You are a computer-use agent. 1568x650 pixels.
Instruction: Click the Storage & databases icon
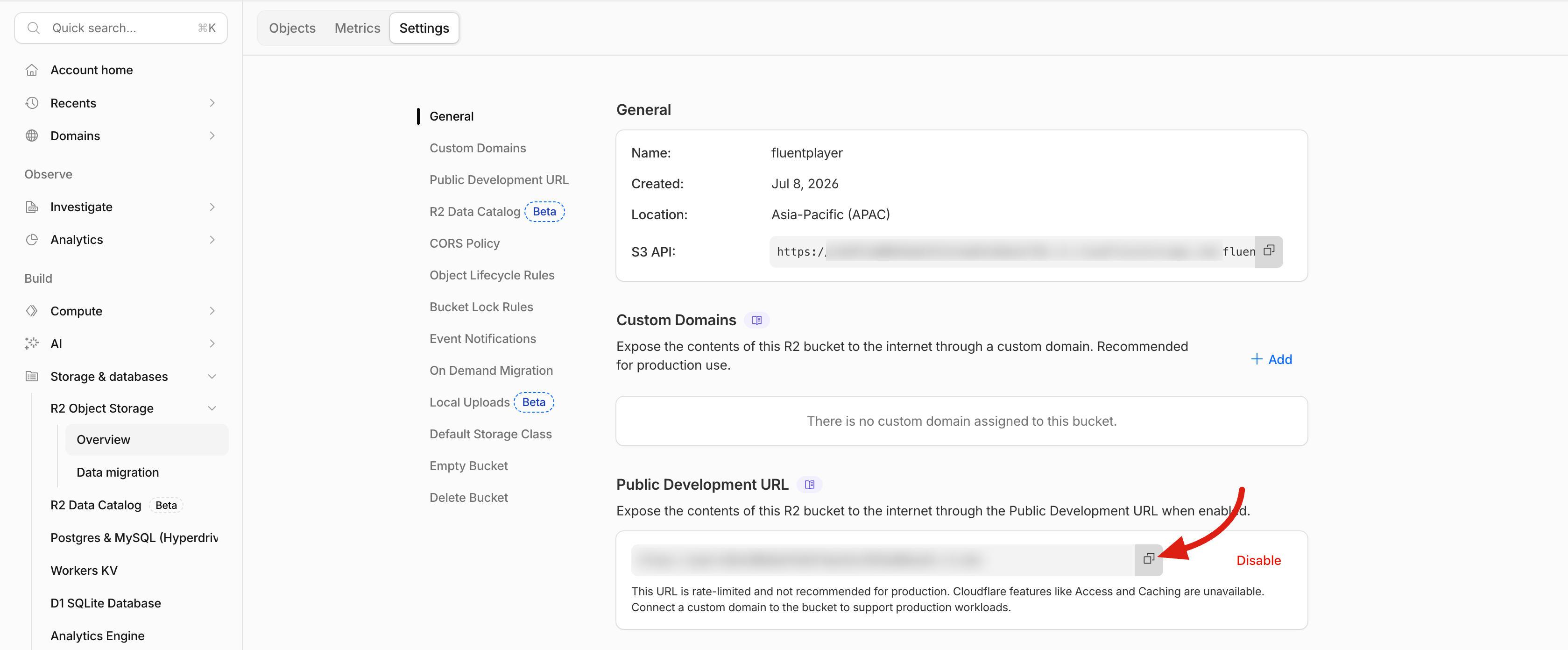point(32,377)
